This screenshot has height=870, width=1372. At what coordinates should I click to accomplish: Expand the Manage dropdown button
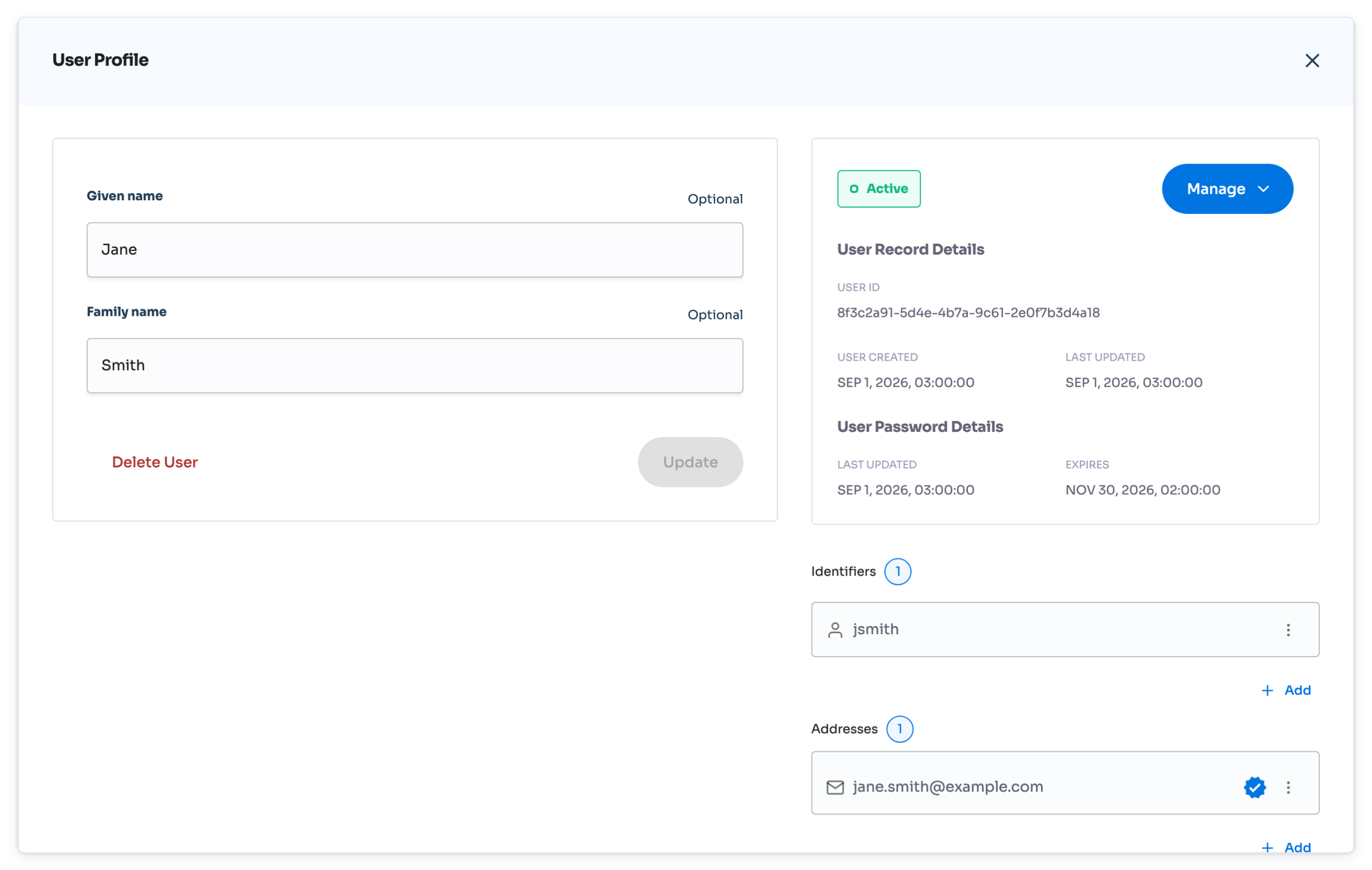1227,189
